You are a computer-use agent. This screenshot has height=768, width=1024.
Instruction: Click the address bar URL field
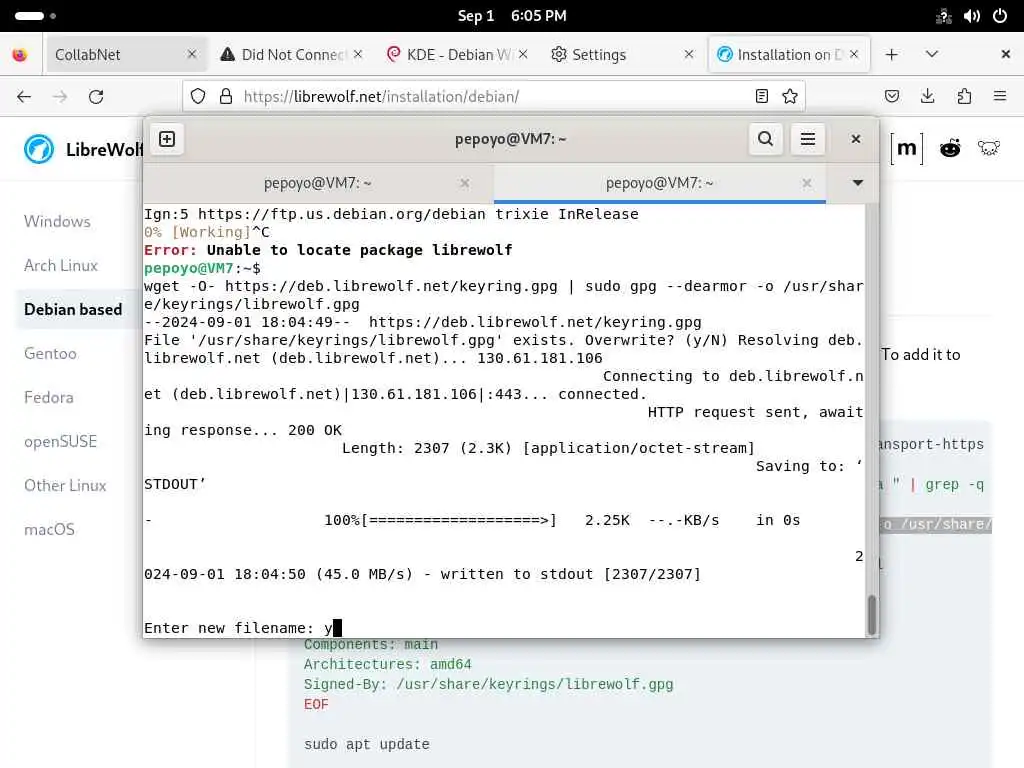tap(493, 97)
